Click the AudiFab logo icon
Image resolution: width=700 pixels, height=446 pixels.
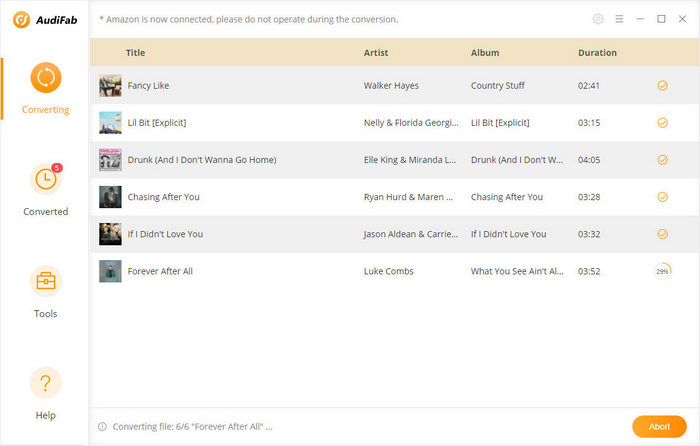(x=19, y=19)
